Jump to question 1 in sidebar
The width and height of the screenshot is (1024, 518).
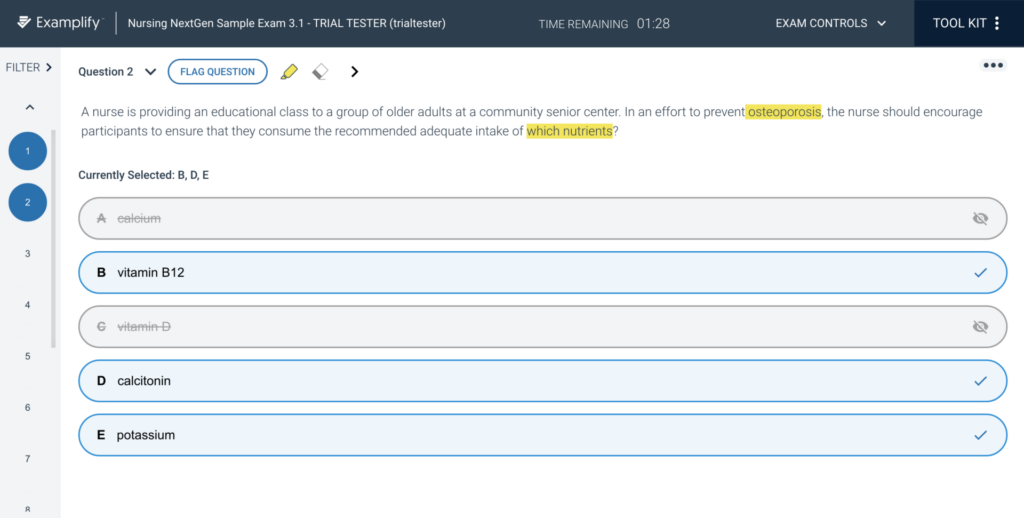coord(28,151)
